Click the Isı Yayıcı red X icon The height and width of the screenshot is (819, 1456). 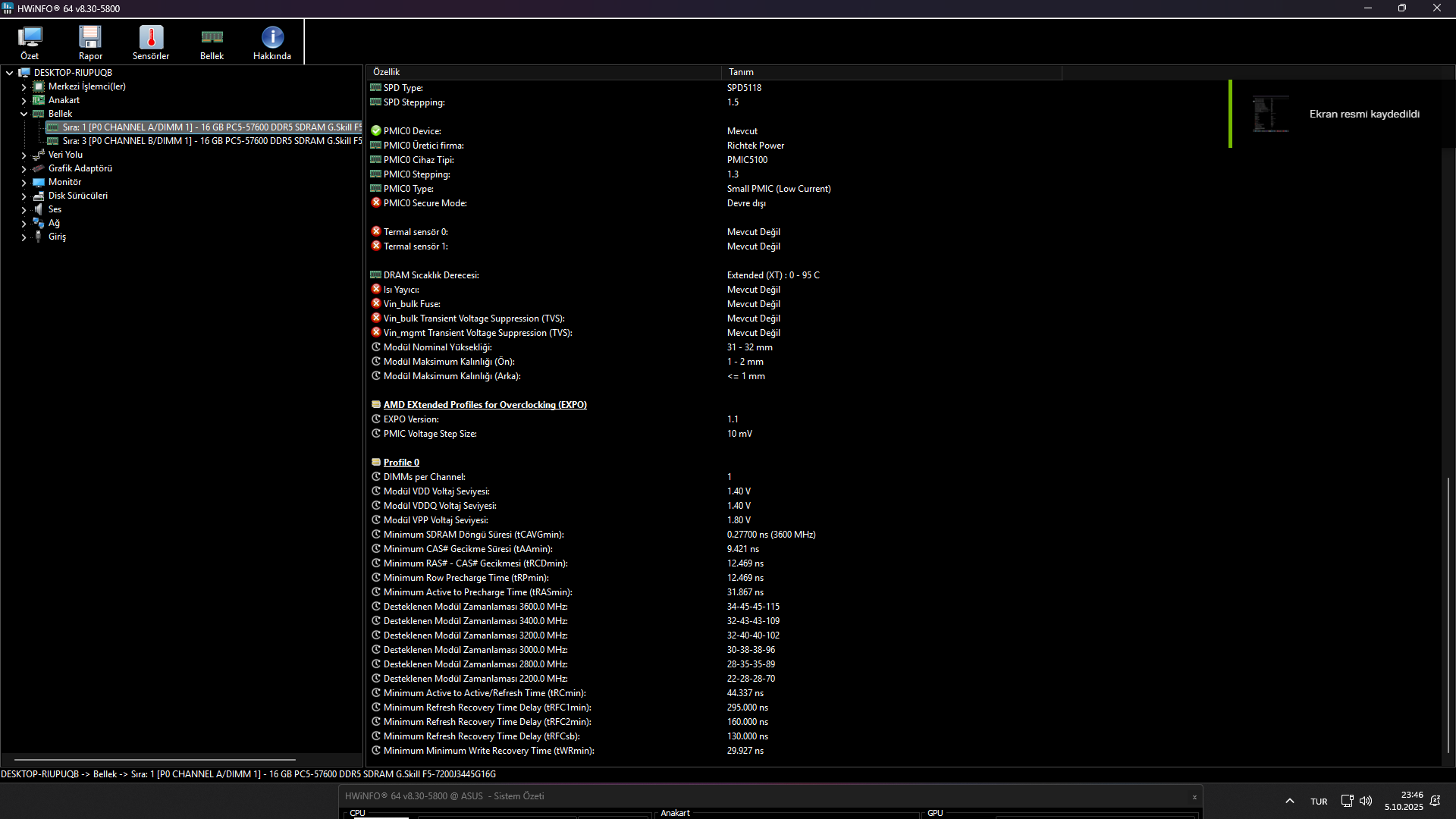[376, 290]
